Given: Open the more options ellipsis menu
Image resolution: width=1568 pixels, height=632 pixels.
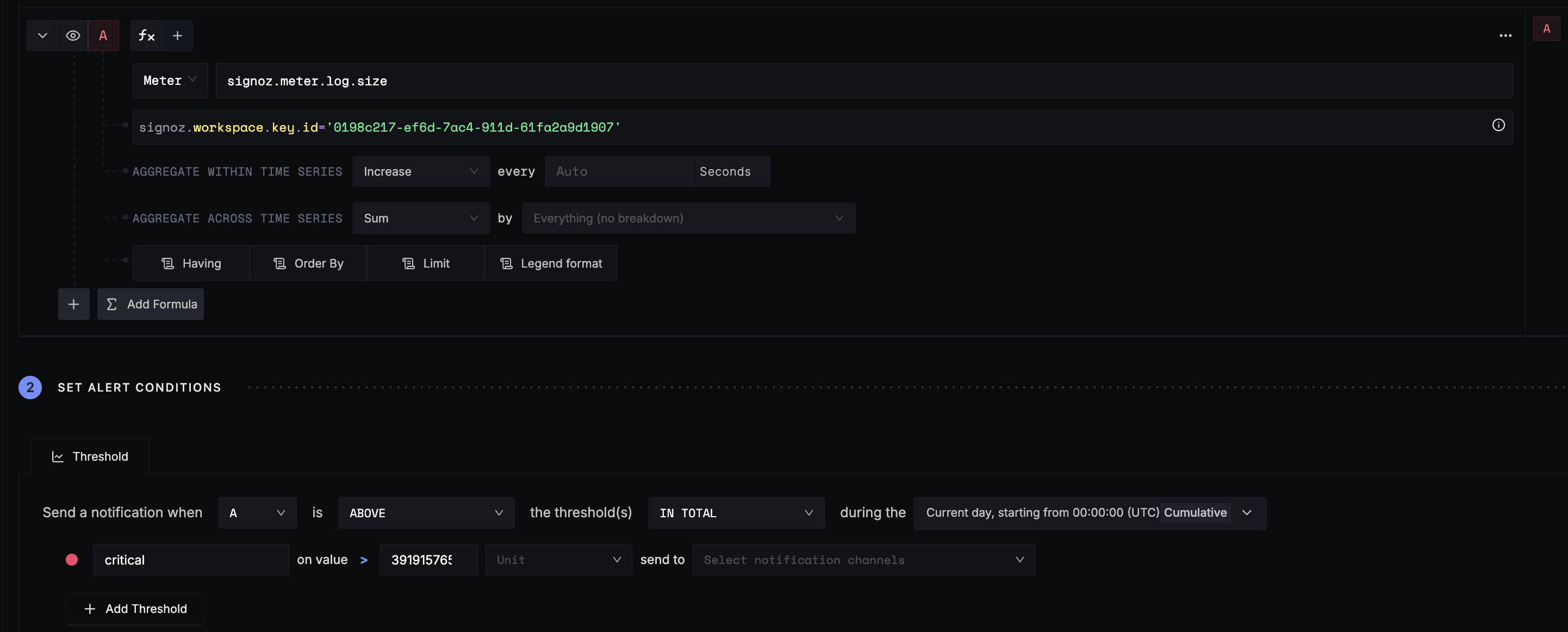Looking at the screenshot, I should (x=1505, y=35).
